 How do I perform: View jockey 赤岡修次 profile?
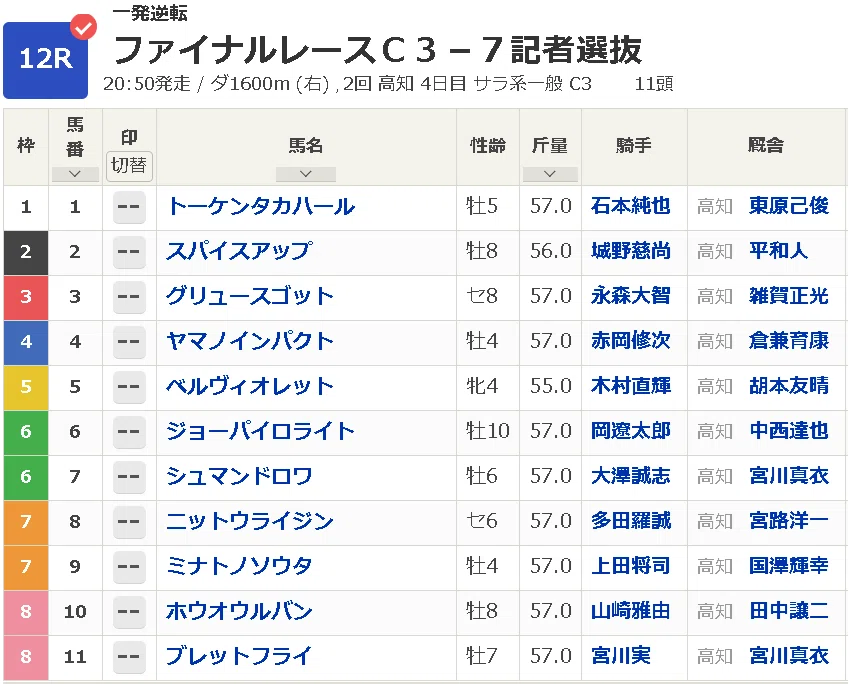coord(631,341)
